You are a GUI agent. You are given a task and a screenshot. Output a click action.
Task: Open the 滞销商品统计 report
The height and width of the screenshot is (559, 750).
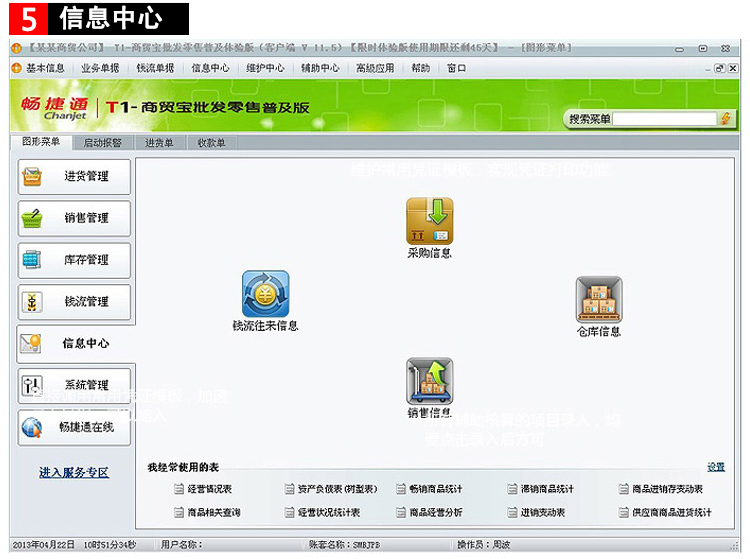pyautogui.click(x=540, y=489)
